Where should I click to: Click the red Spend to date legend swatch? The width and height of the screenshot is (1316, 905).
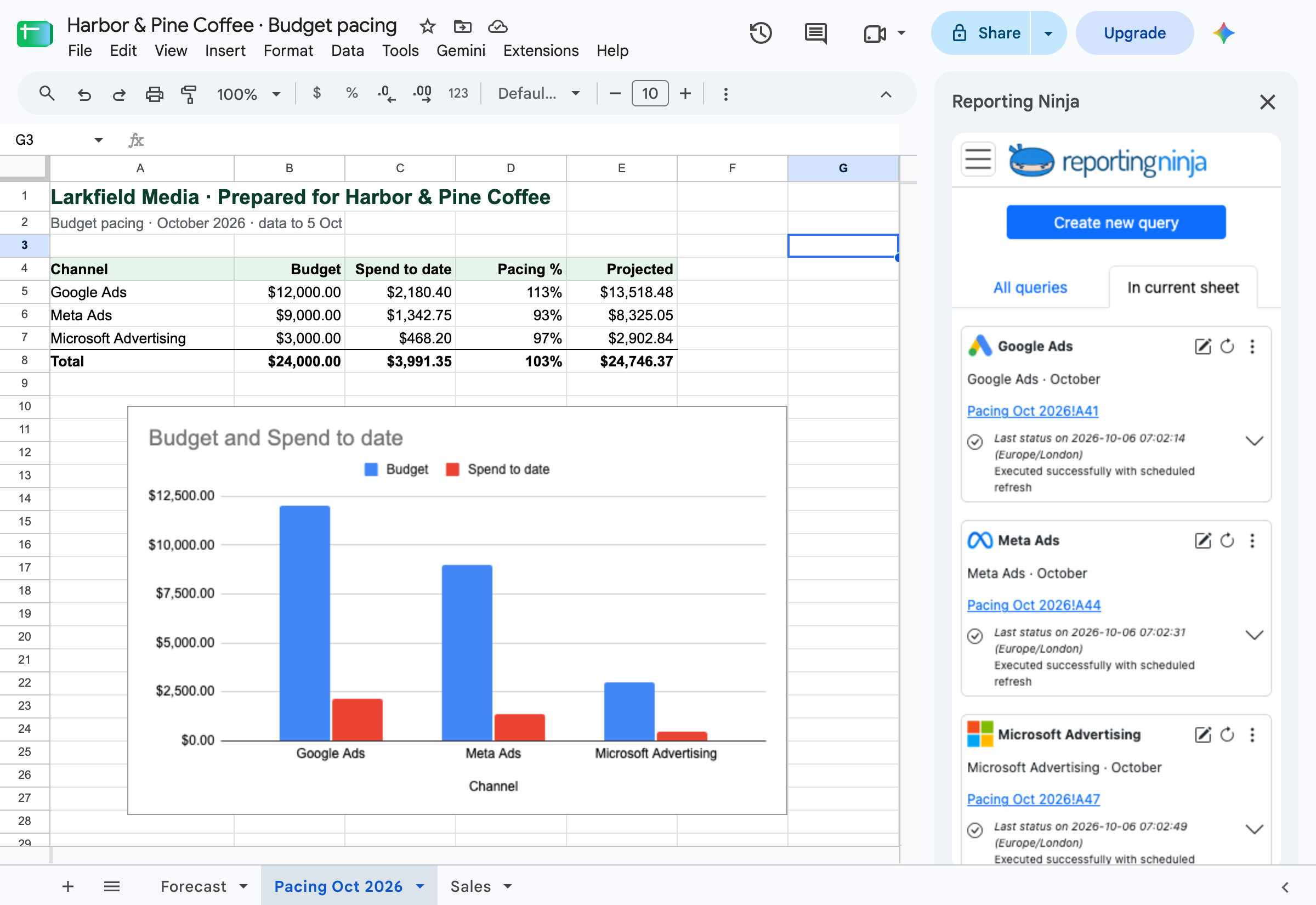pos(452,470)
